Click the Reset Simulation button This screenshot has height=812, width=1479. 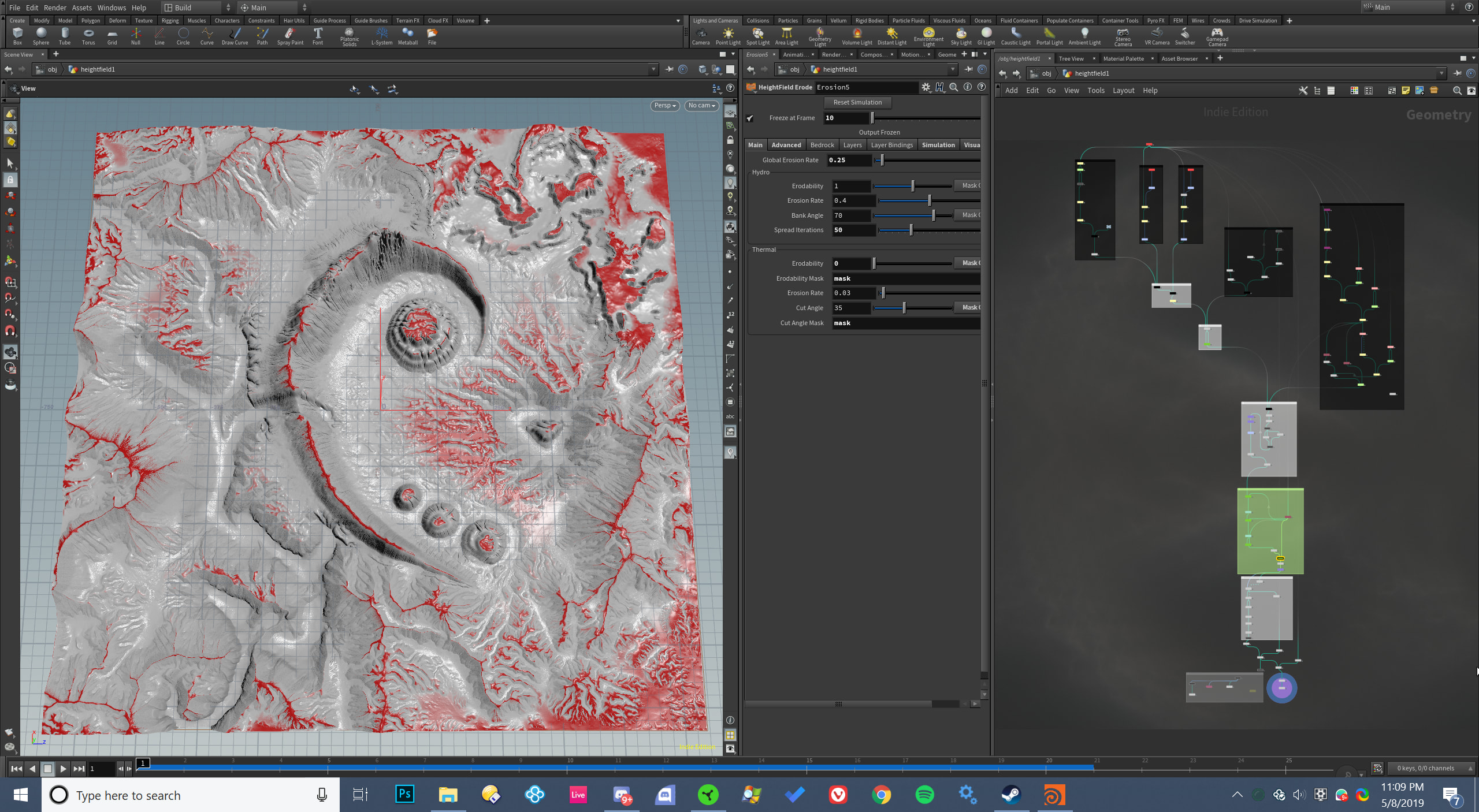tap(857, 102)
